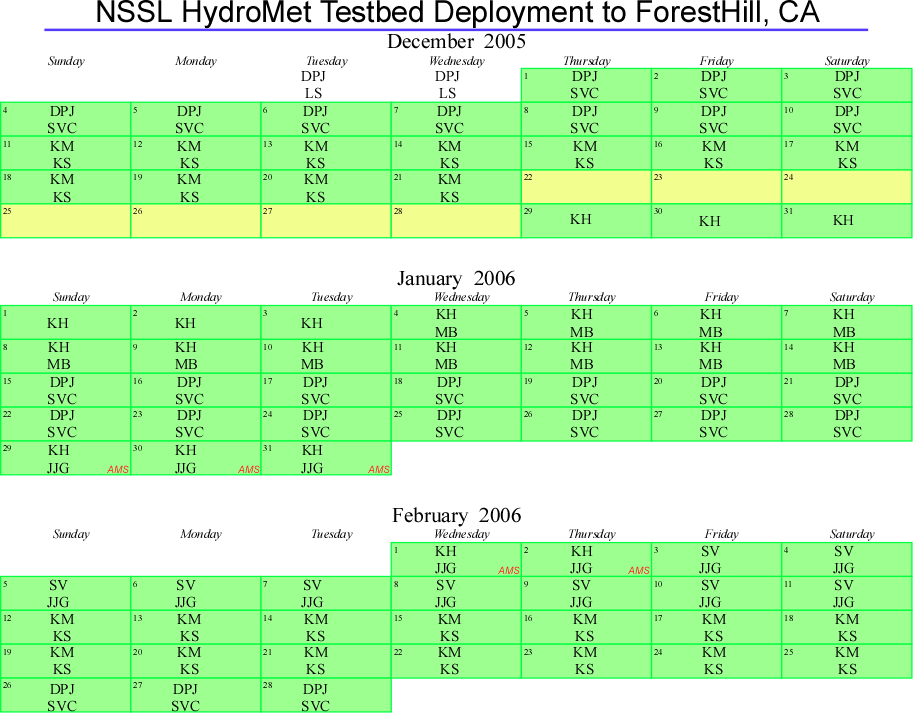This screenshot has height=713, width=913.
Task: Select the February 2006 month heading
Action: coord(456,516)
